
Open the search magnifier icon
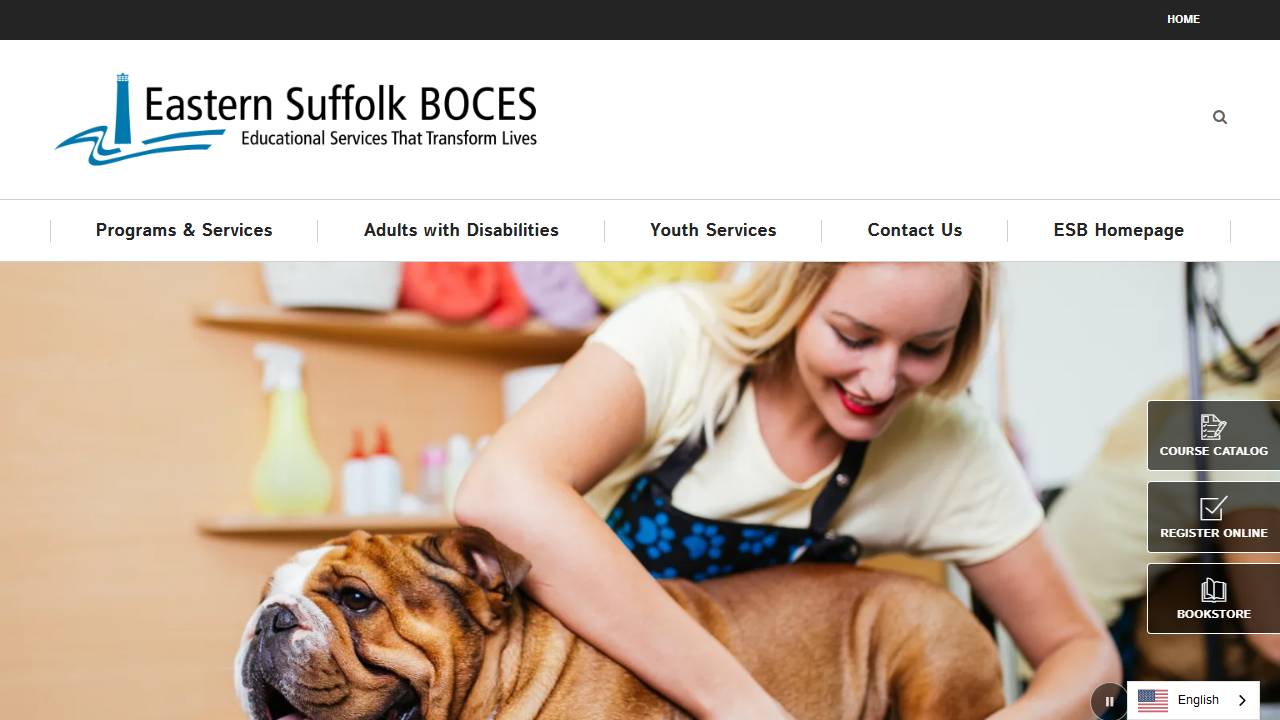click(x=1220, y=117)
